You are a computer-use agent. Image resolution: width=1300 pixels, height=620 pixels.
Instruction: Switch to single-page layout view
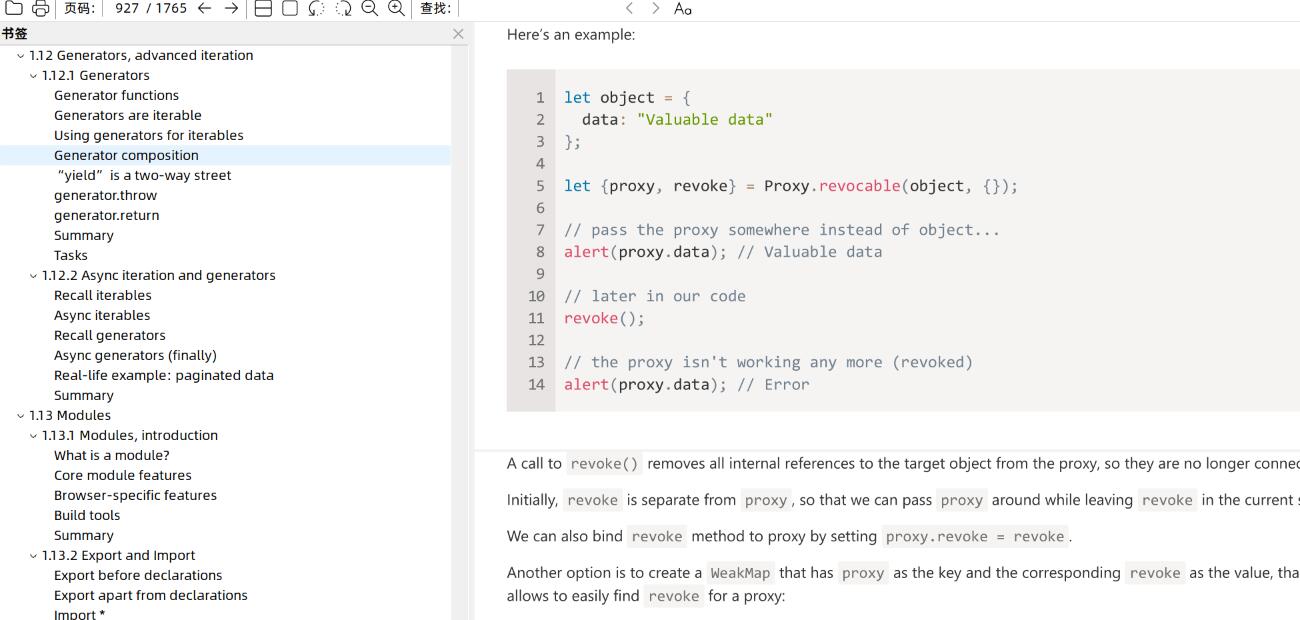(289, 9)
